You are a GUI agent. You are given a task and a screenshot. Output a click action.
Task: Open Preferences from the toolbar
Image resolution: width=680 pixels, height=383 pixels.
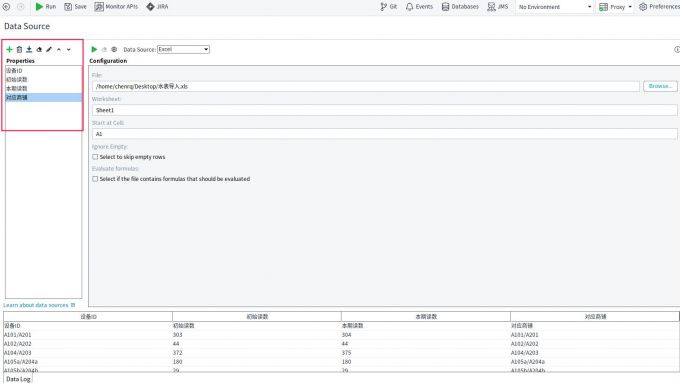tap(659, 7)
